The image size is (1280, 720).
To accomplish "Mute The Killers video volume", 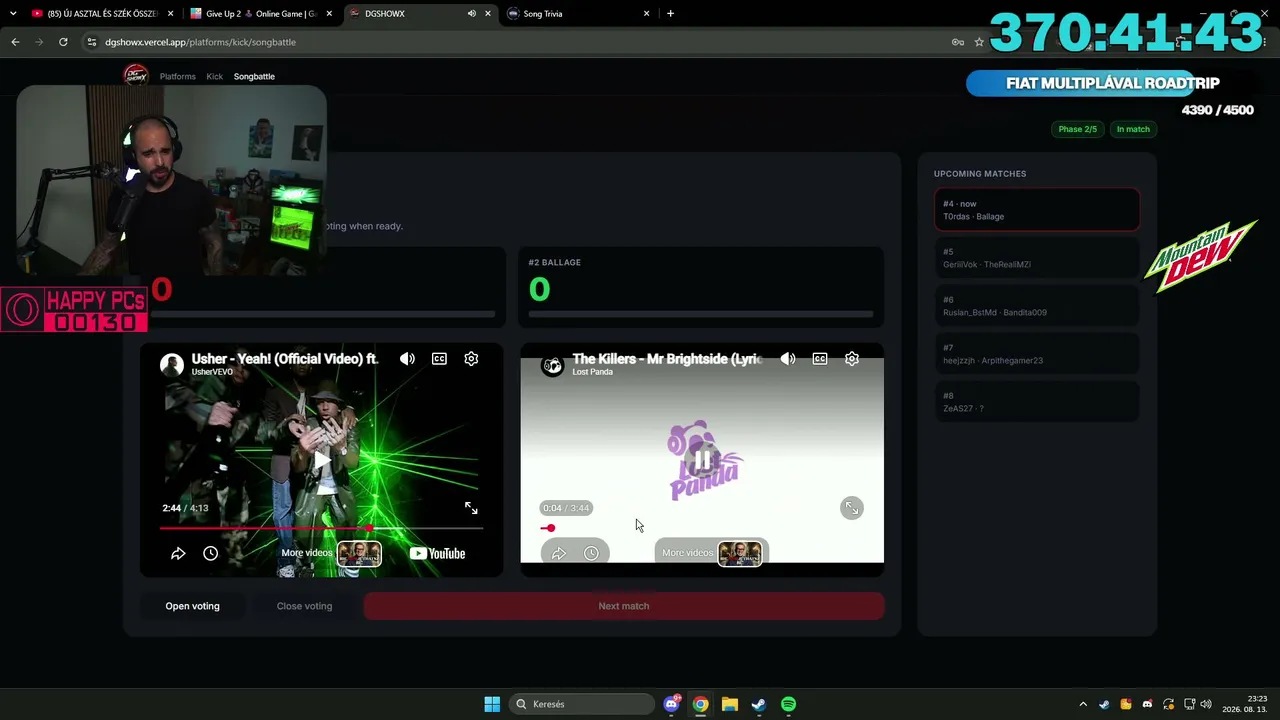I will point(788,359).
